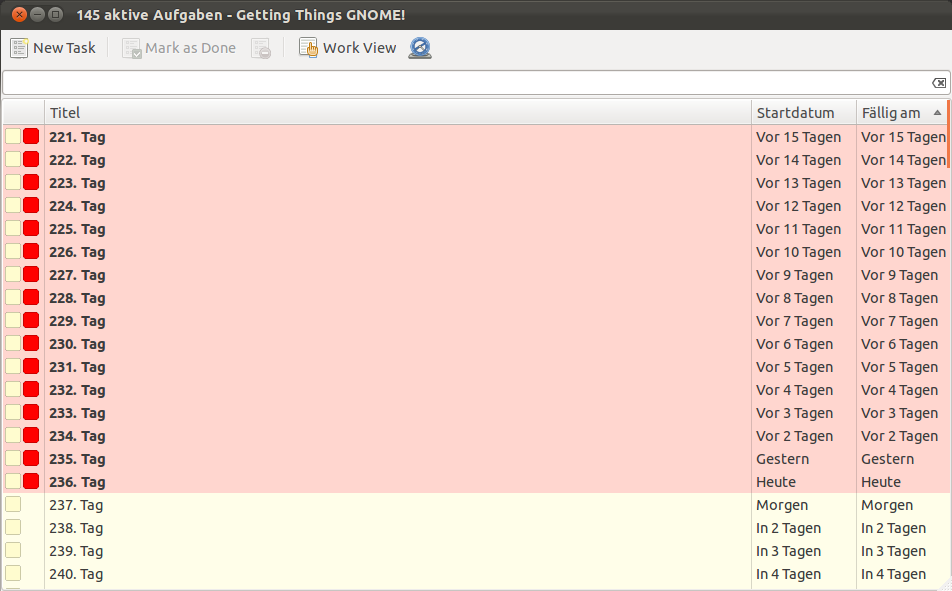Click the orange vertical scrollbar indicator

tap(948, 135)
